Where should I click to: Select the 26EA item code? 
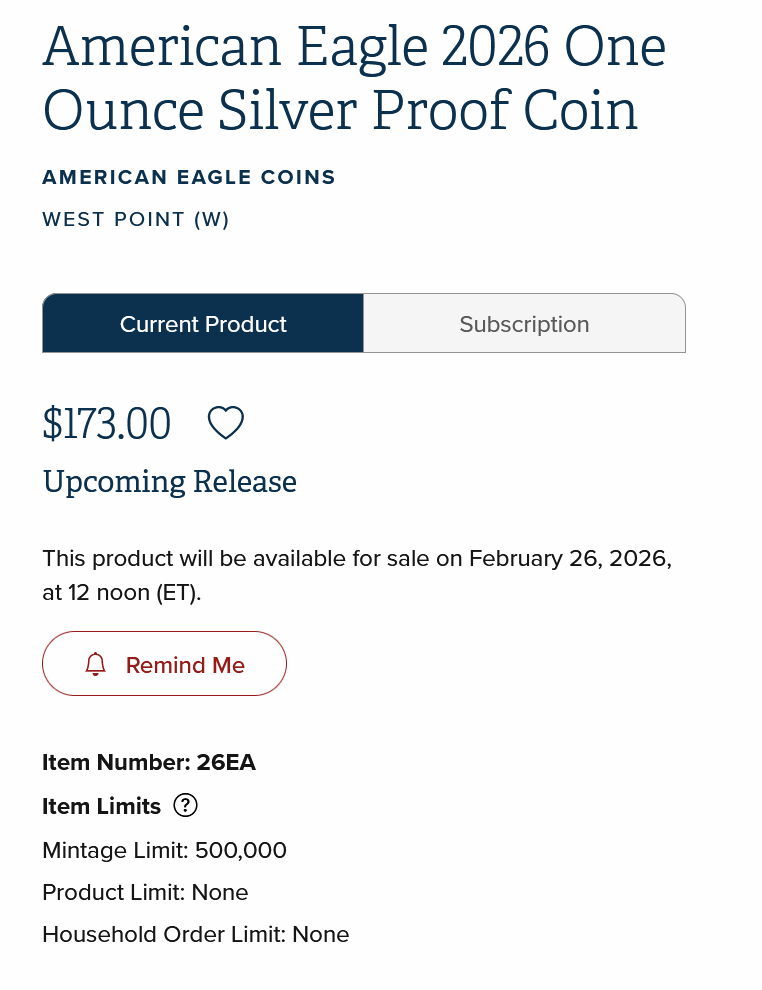226,763
